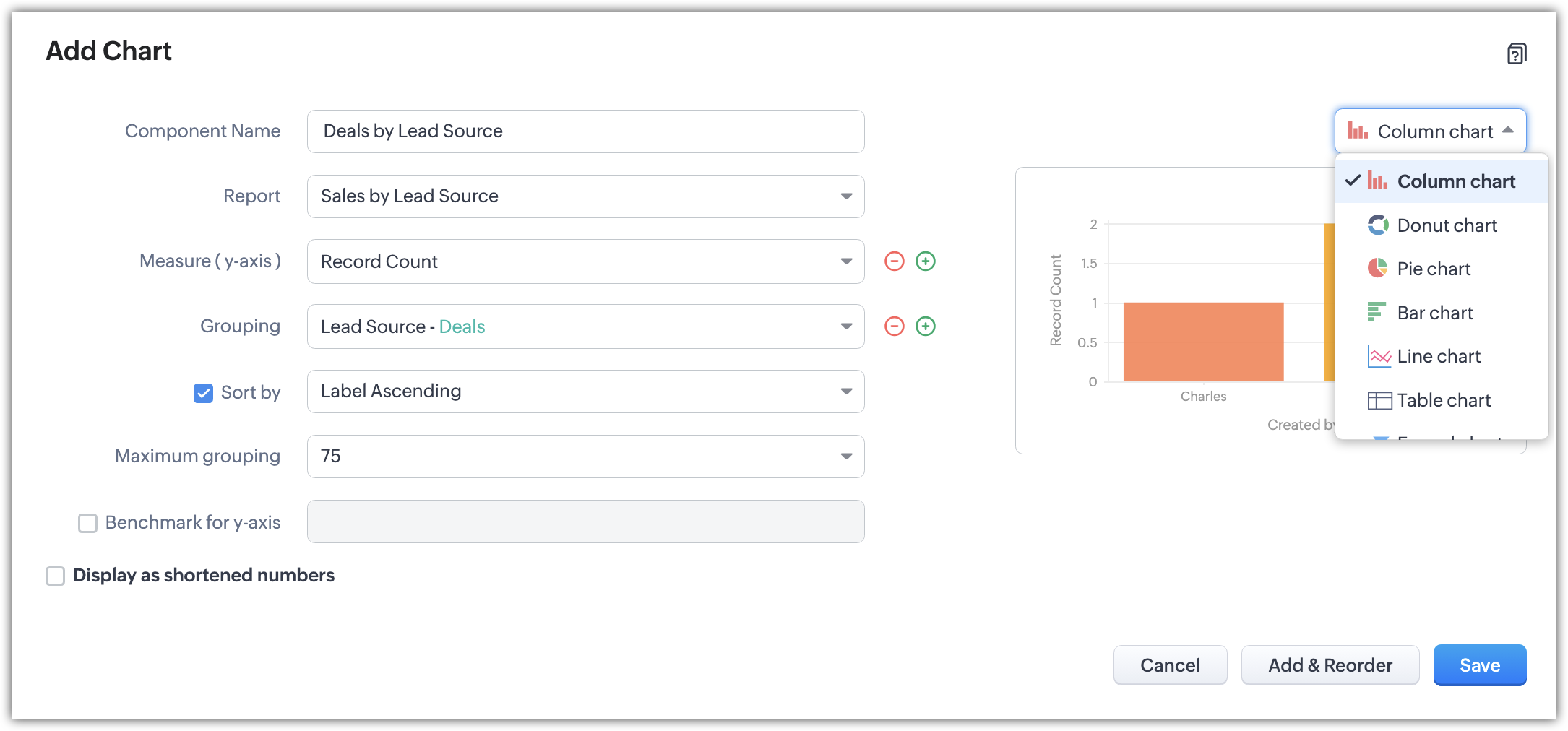
Task: Uncheck the Sort by checkbox
Action: tap(203, 393)
